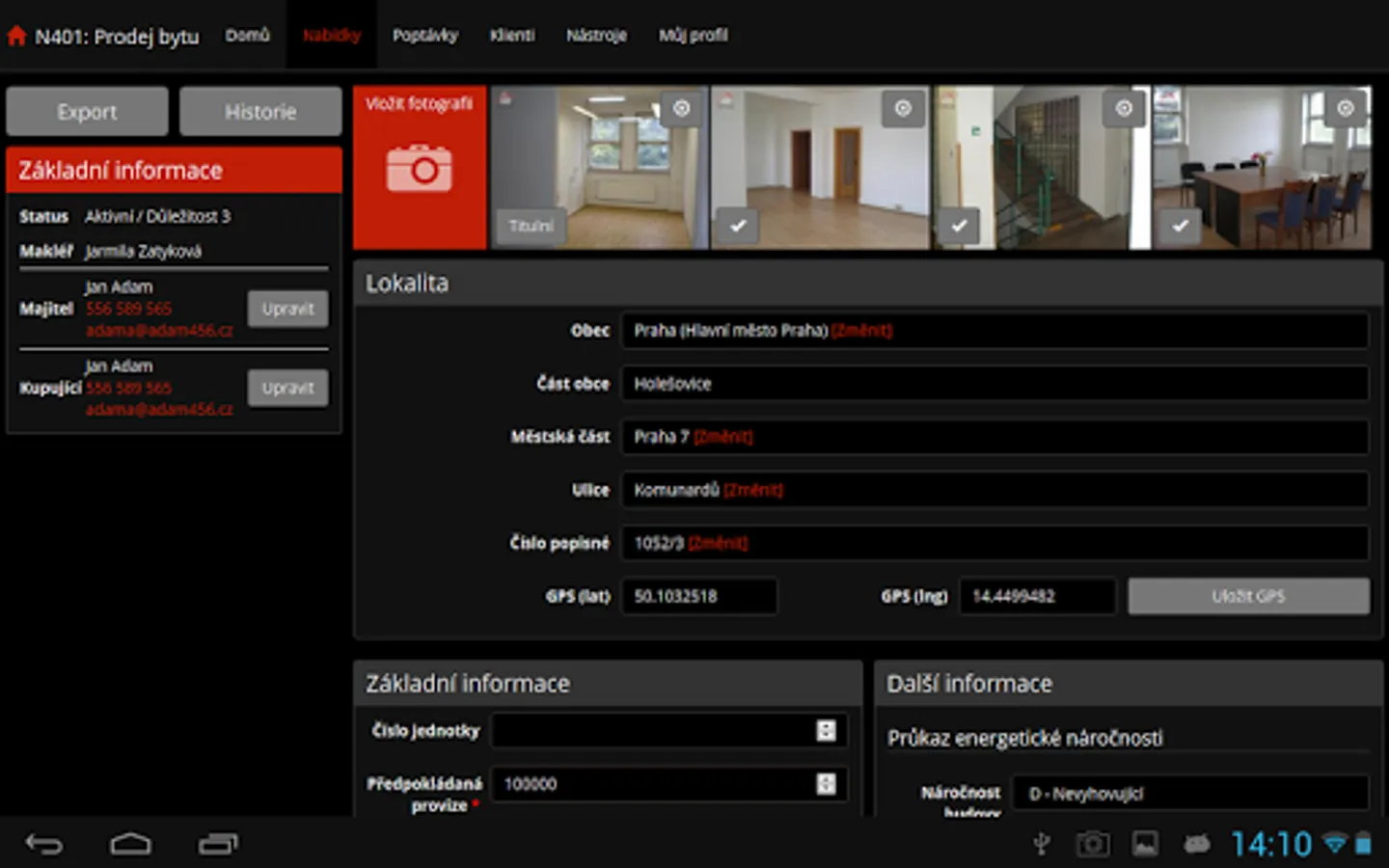Image resolution: width=1389 pixels, height=868 pixels.
Task: Tap the Majitel phone number 556 589 565
Action: click(x=128, y=309)
